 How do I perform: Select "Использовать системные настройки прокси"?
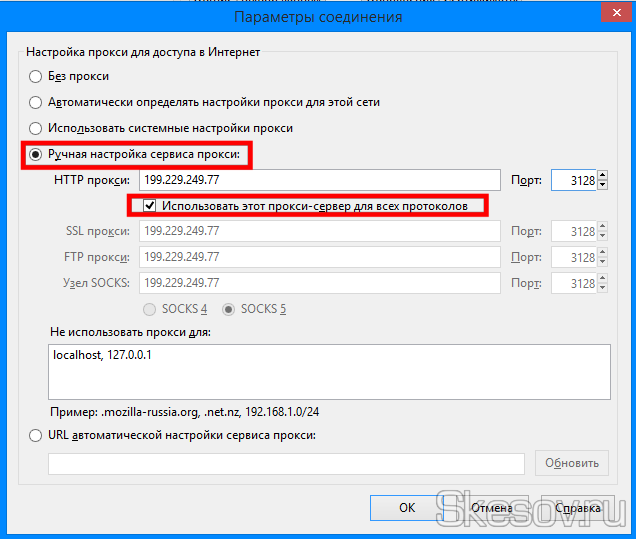(x=36, y=128)
